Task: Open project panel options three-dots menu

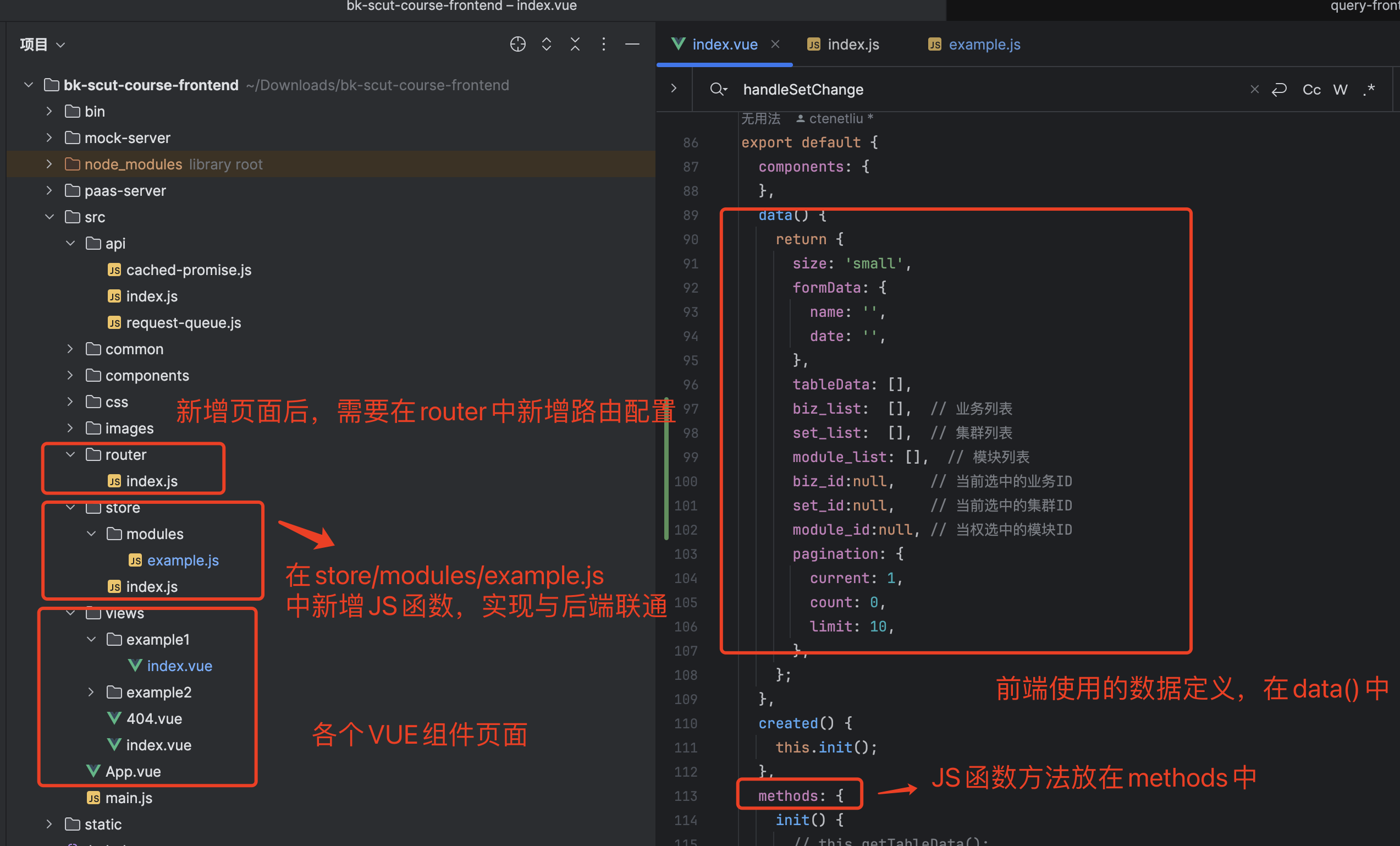Action: point(603,45)
